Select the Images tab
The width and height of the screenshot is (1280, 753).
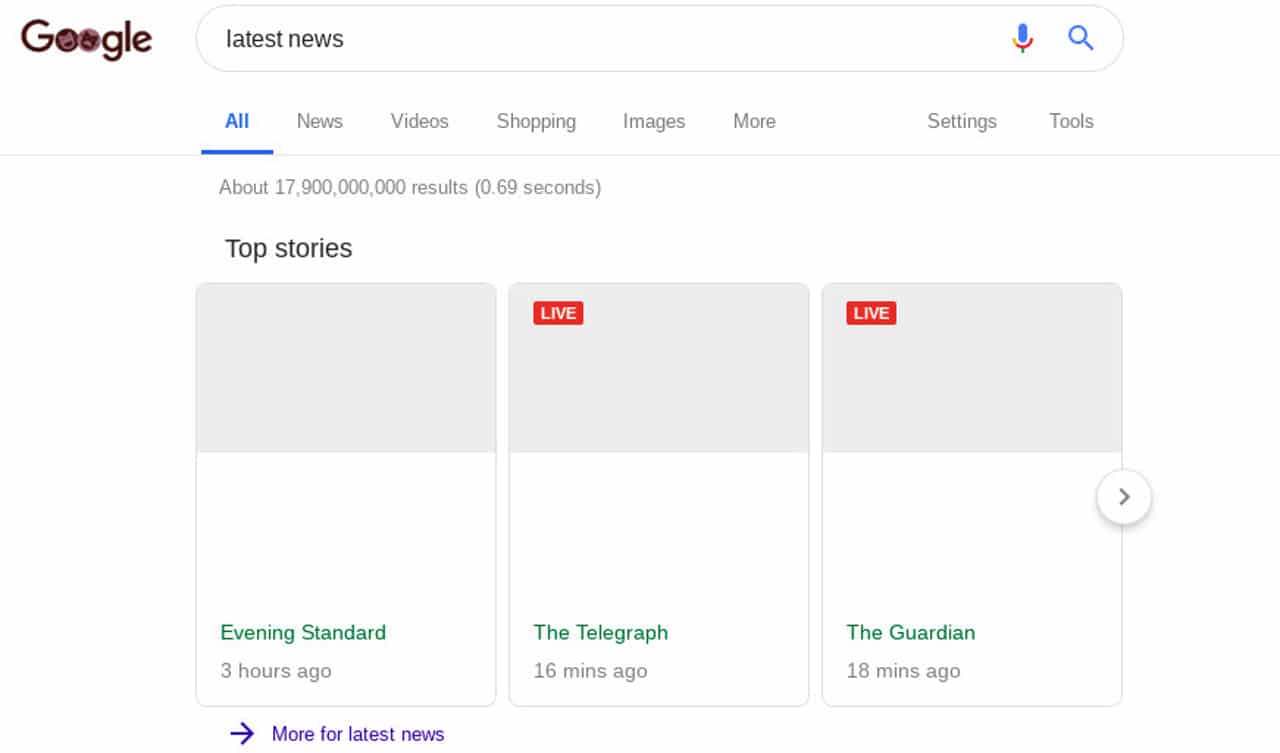pos(653,121)
